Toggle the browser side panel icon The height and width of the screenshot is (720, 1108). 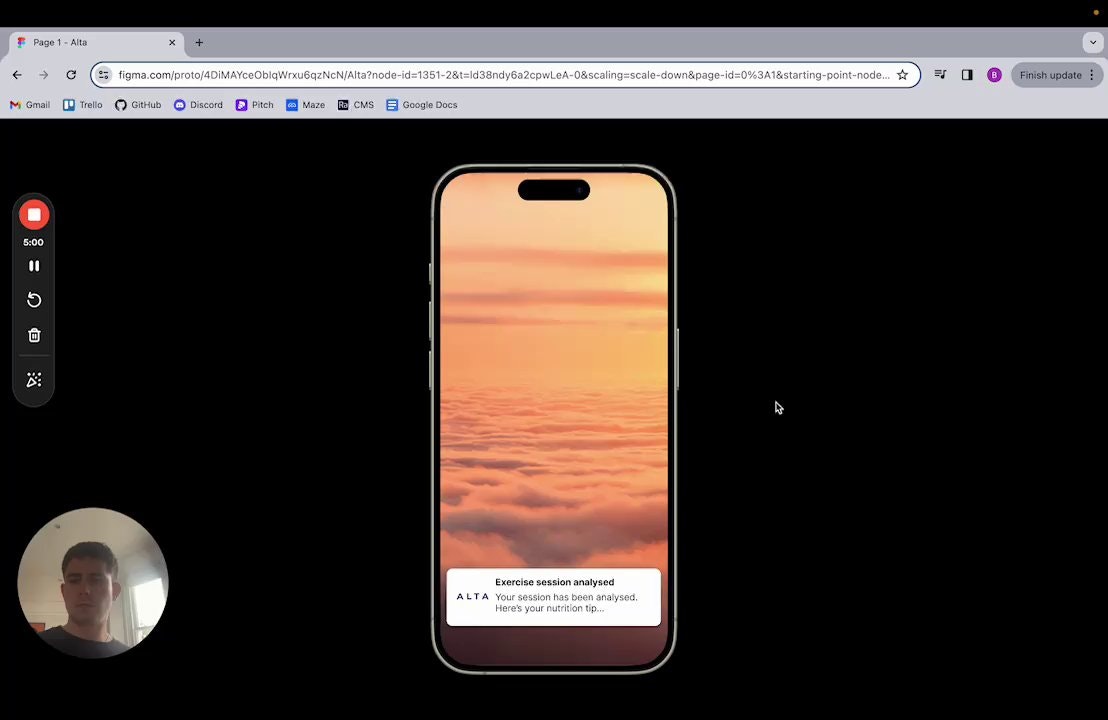[967, 74]
